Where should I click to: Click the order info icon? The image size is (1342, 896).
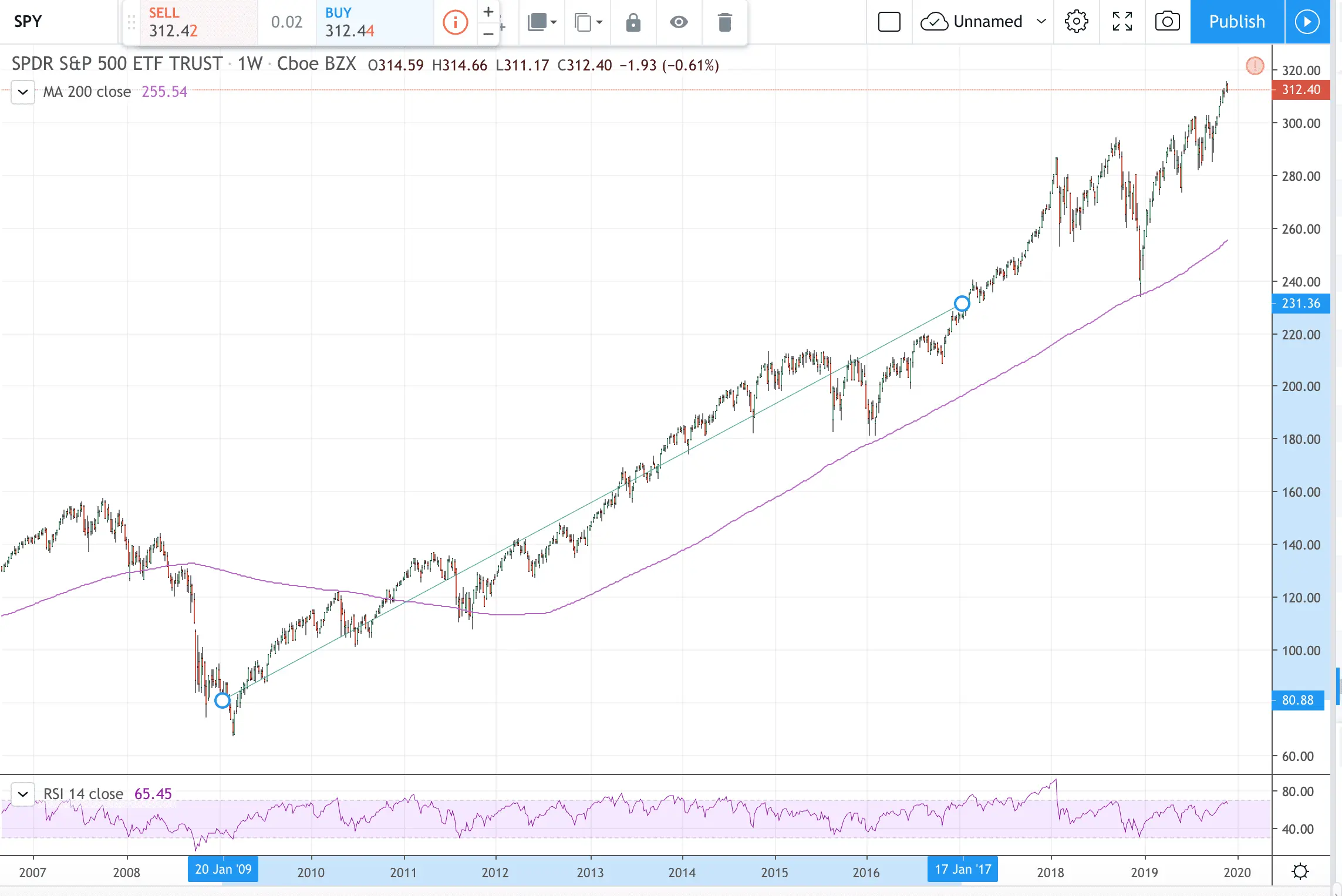click(455, 22)
